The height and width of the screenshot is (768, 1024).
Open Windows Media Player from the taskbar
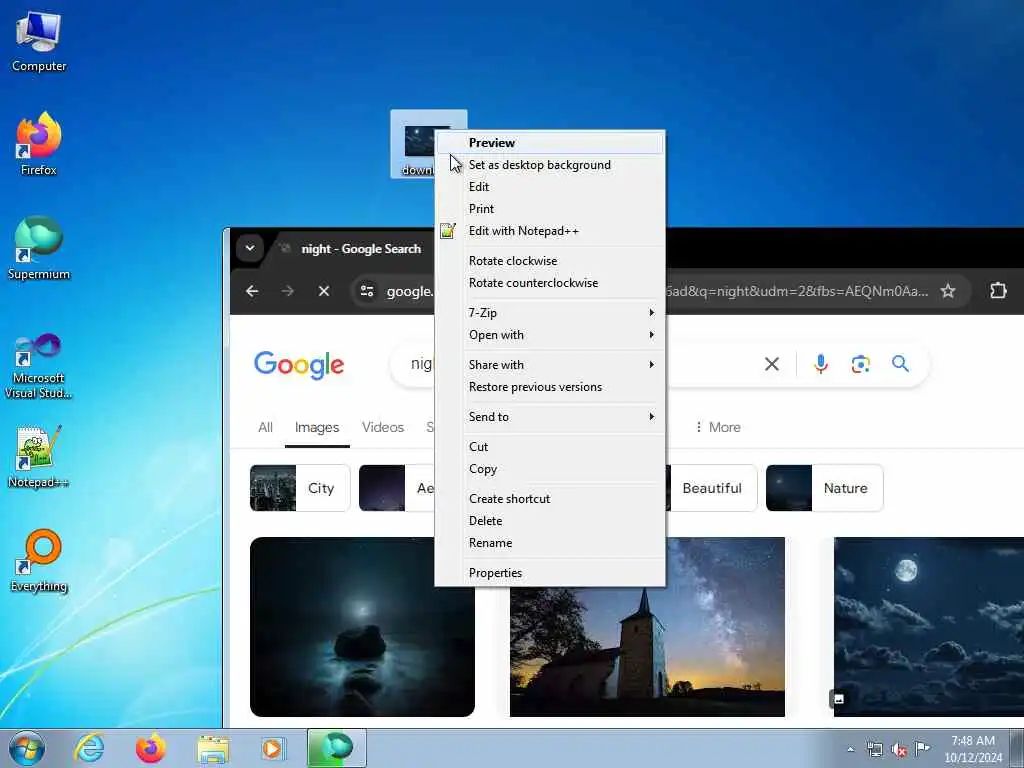272,748
